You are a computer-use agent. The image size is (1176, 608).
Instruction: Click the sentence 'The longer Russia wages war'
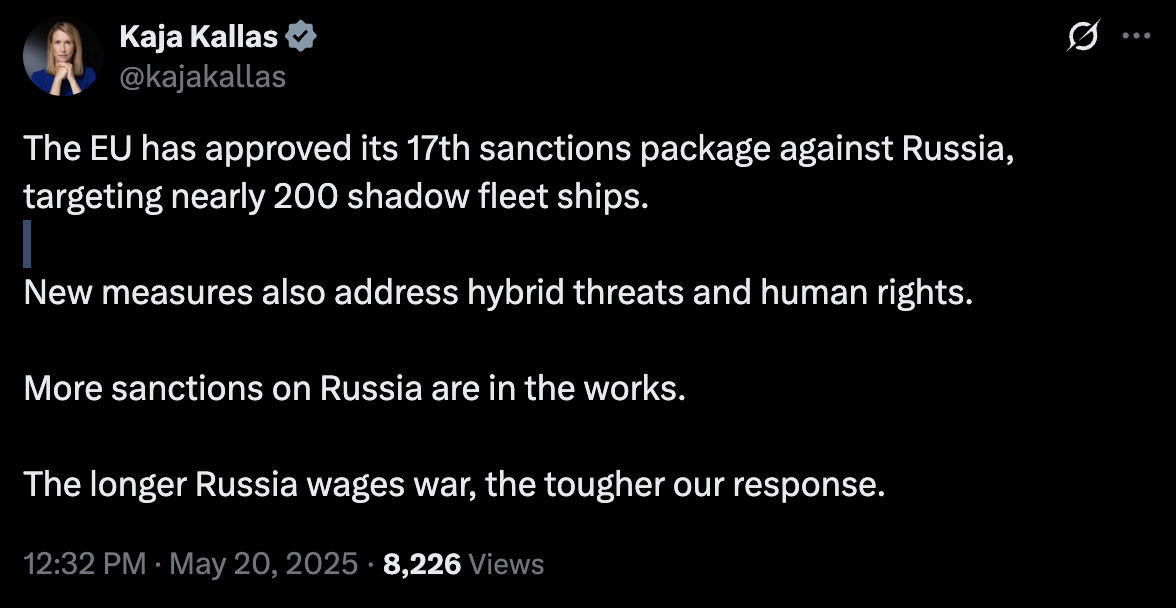coord(455,484)
